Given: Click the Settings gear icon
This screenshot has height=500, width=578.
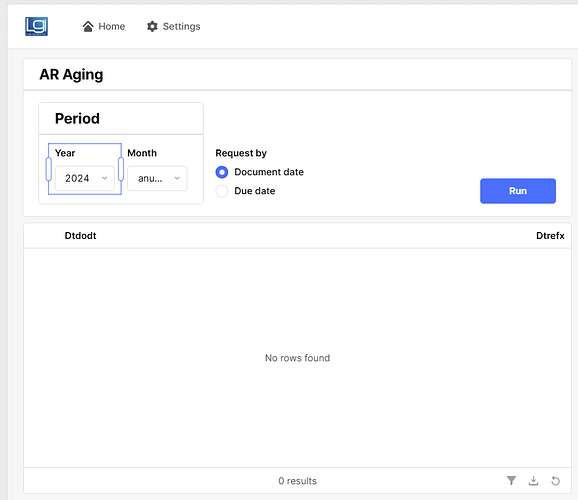Looking at the screenshot, I should (x=152, y=27).
